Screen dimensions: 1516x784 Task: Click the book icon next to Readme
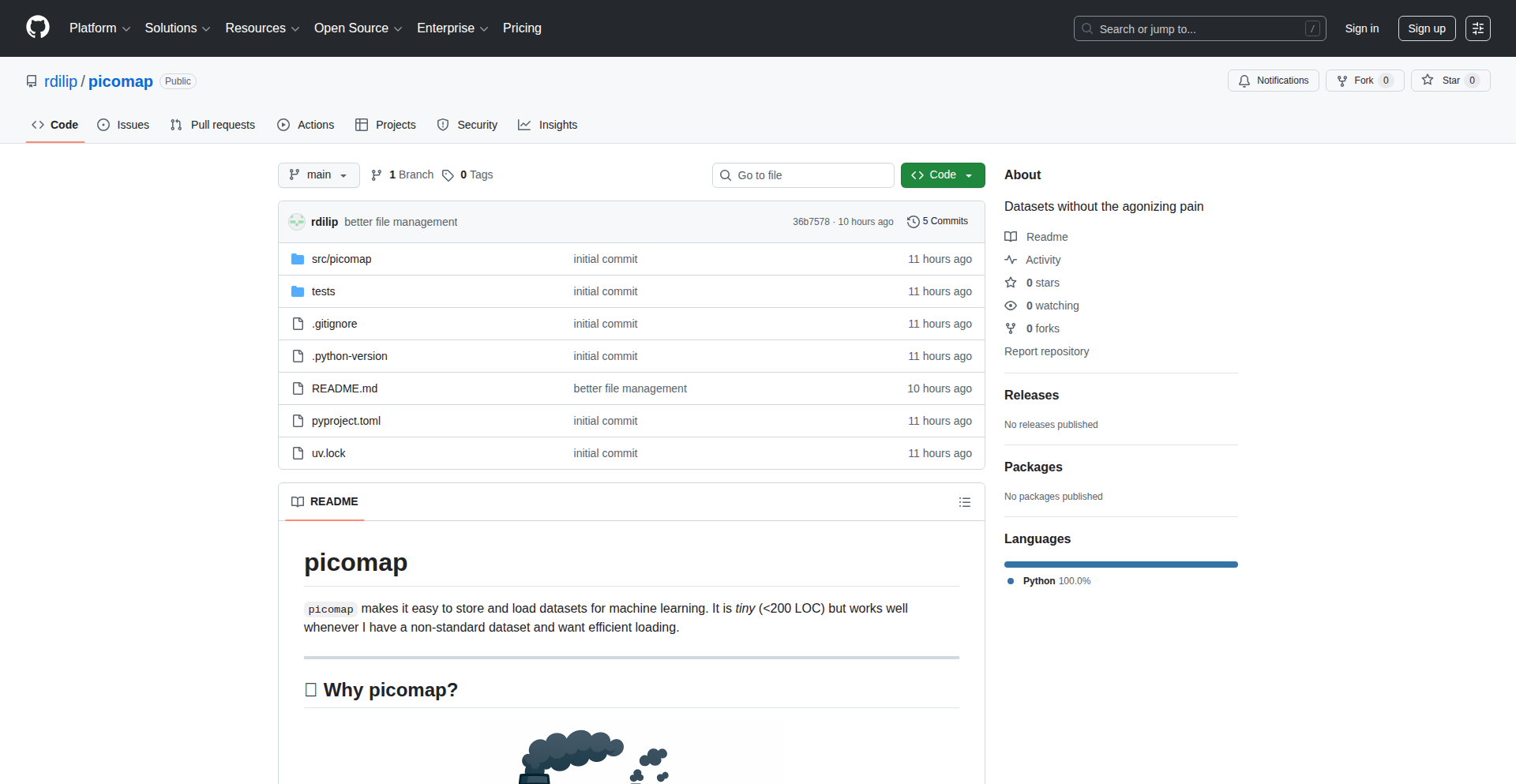(1011, 237)
